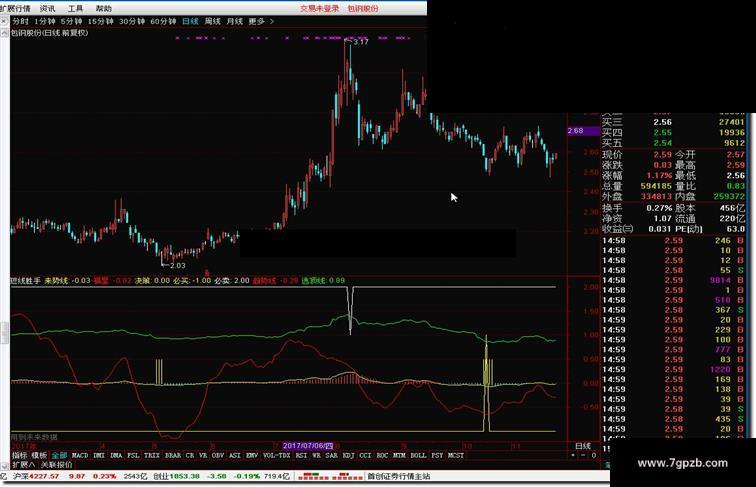Apply the KDJ indicator
This screenshot has width=756, height=487.
[348, 455]
